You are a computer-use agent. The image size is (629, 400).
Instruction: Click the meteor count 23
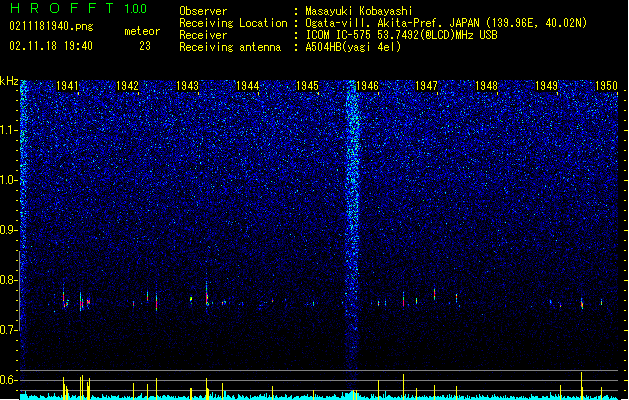[145, 46]
